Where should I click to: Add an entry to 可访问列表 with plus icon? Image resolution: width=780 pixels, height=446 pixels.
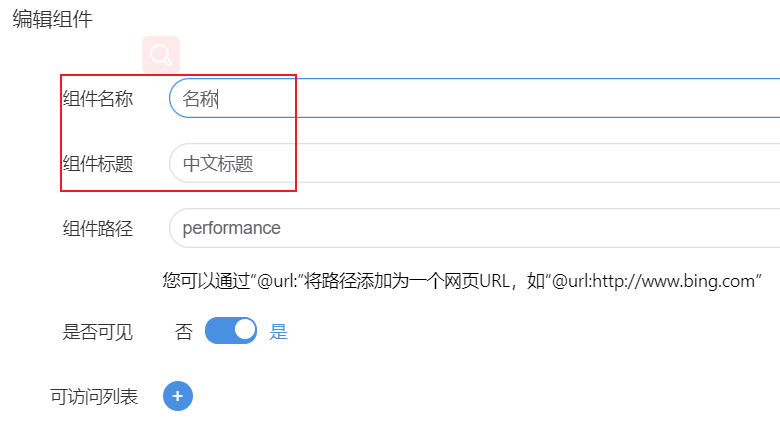pos(177,397)
